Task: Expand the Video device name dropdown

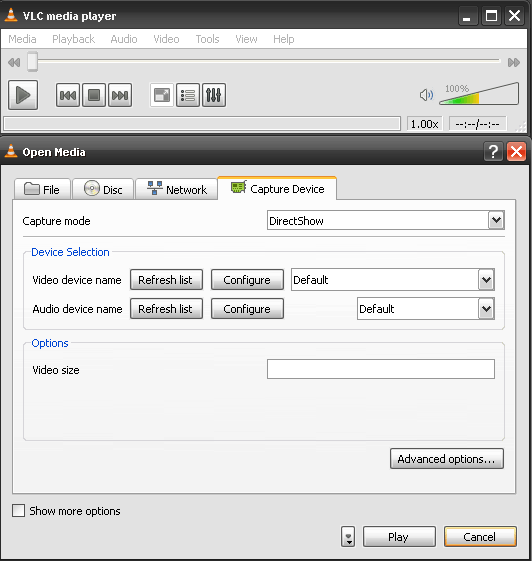Action: 486,279
